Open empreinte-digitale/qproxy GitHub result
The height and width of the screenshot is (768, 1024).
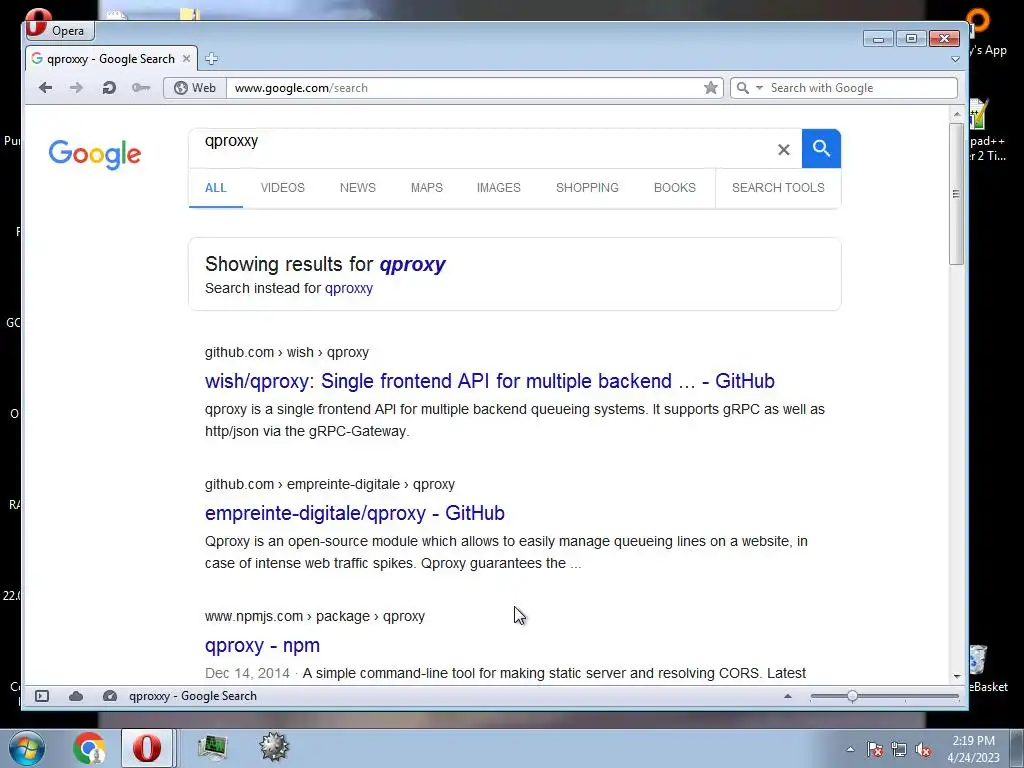point(355,513)
